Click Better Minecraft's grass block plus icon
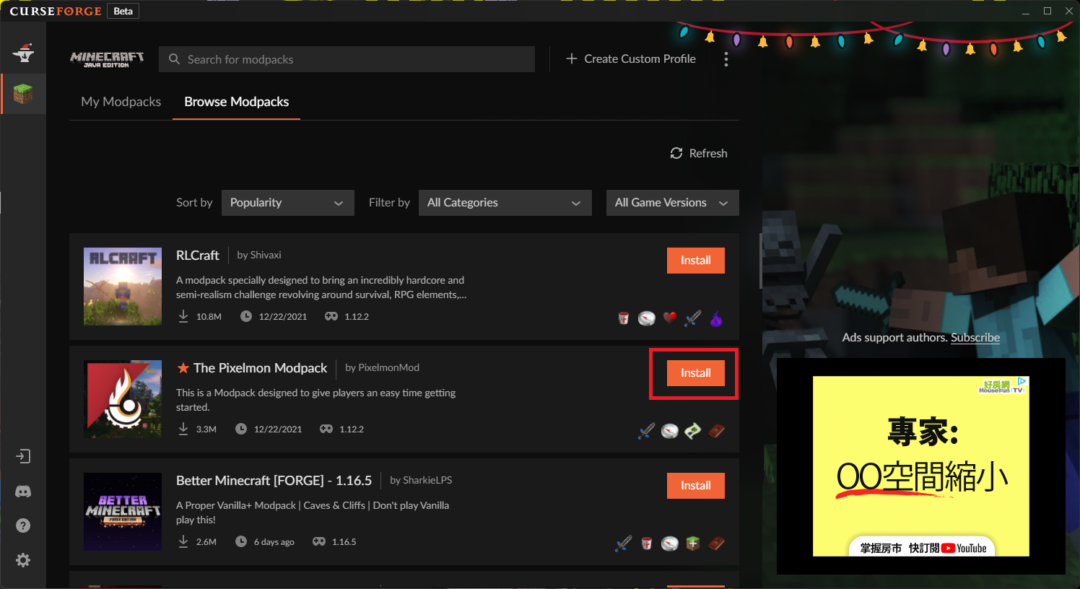The height and width of the screenshot is (589, 1080). point(693,544)
